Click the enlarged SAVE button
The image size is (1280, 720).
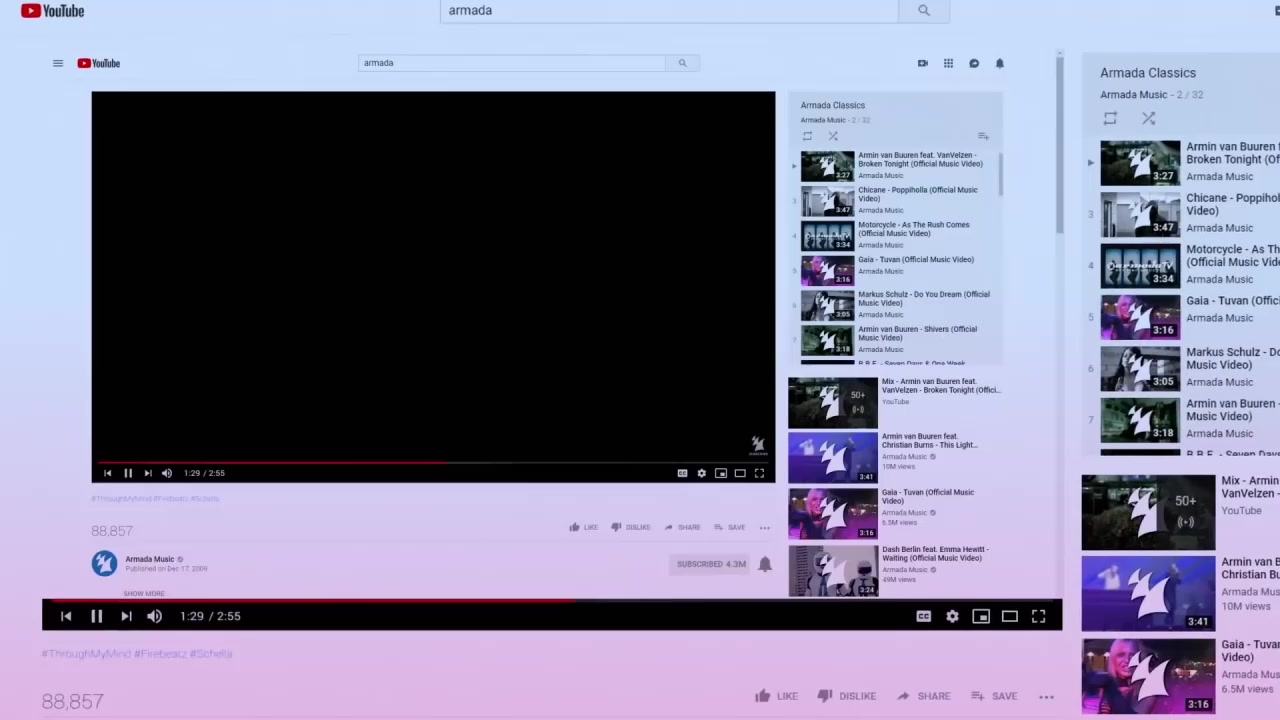point(993,696)
